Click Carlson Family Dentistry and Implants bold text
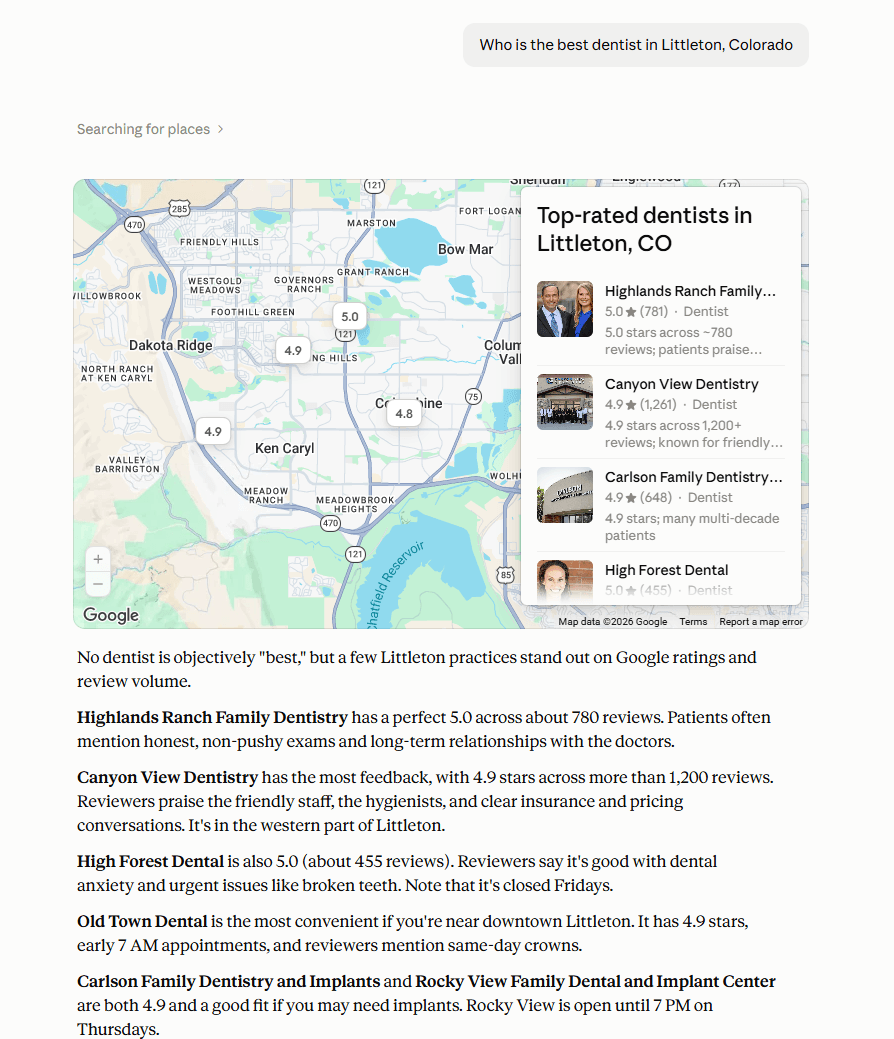Image resolution: width=894 pixels, height=1039 pixels. click(x=229, y=981)
